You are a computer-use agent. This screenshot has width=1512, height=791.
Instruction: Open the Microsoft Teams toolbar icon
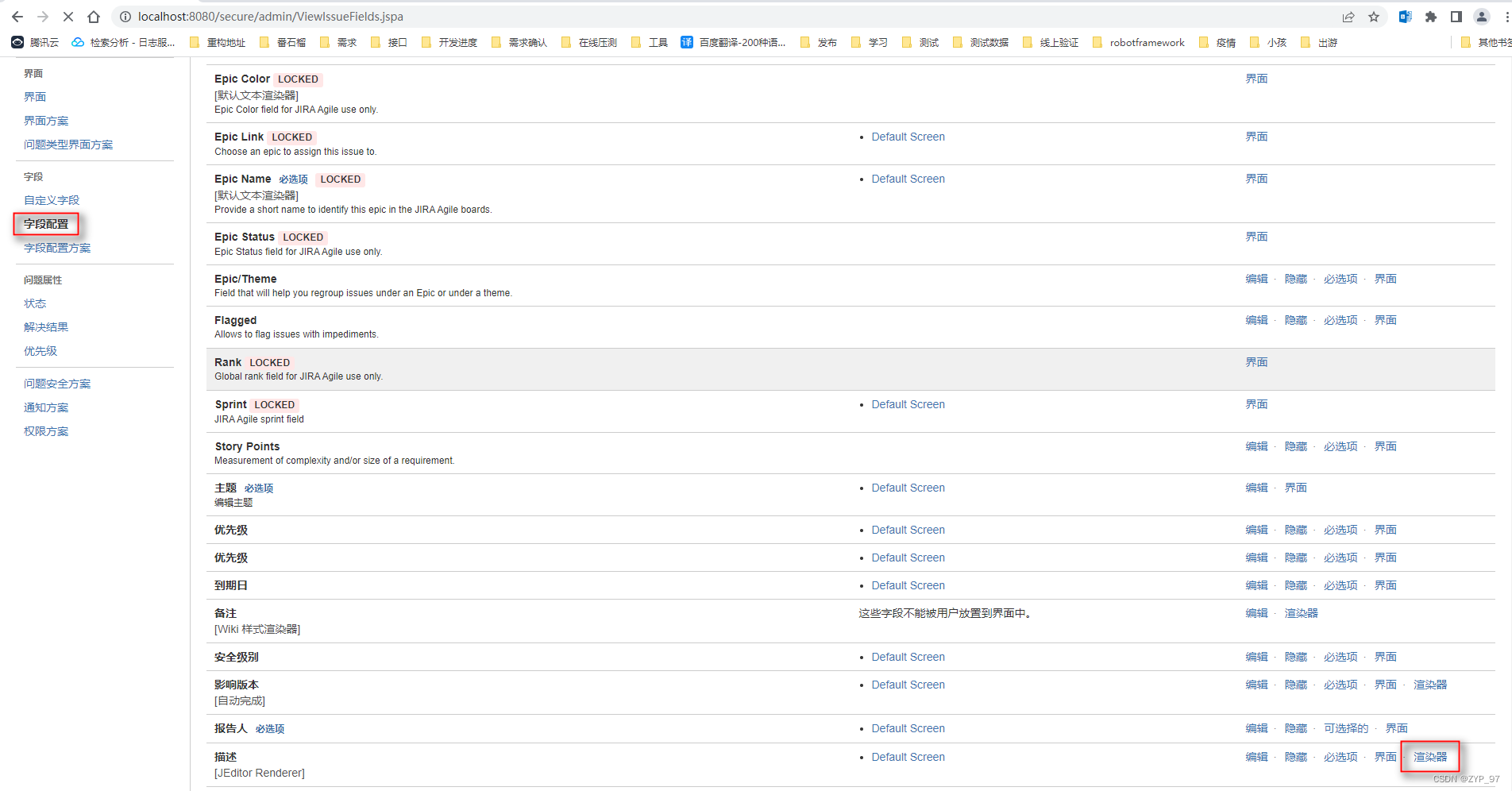pos(1405,16)
